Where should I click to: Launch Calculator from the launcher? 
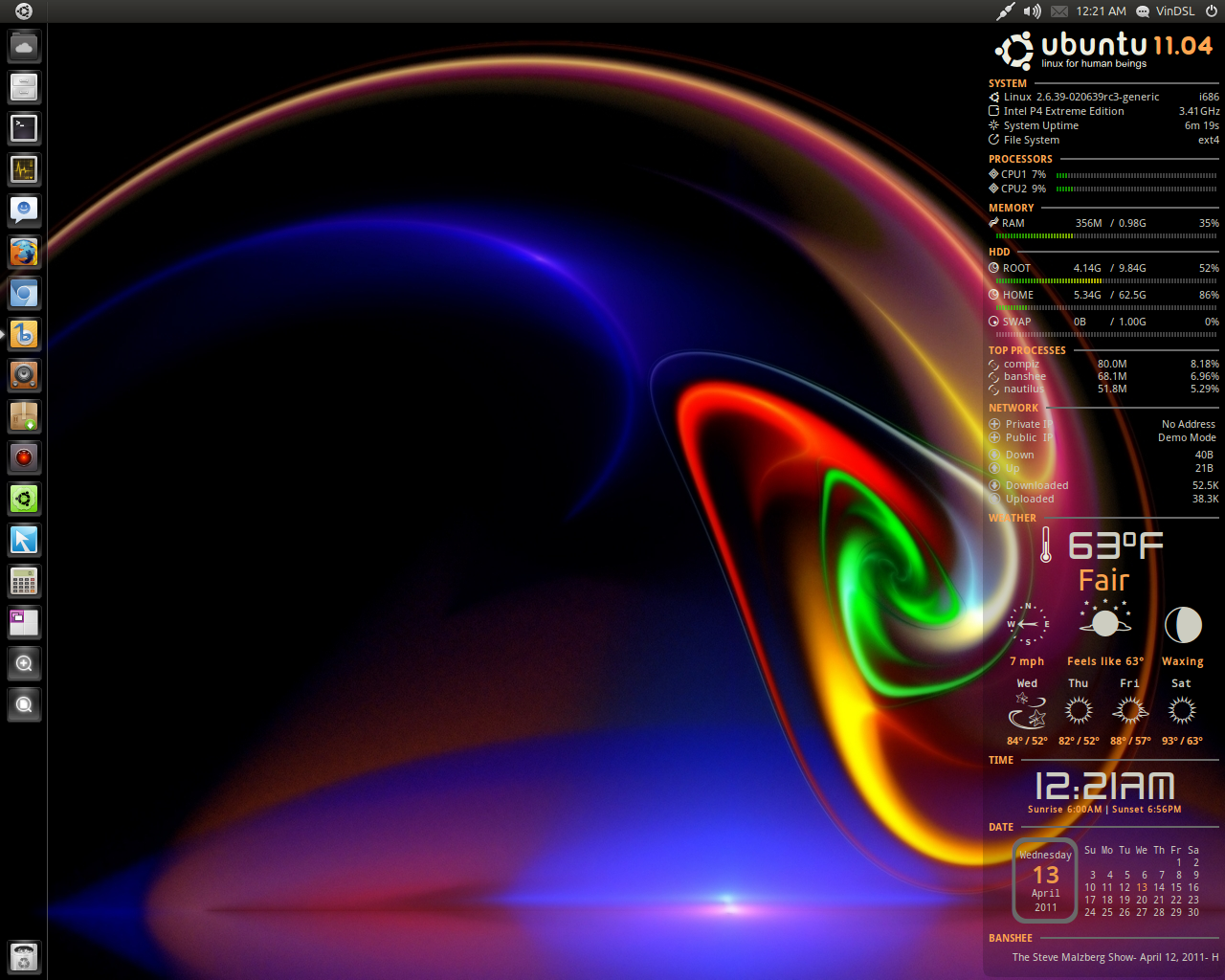(24, 581)
